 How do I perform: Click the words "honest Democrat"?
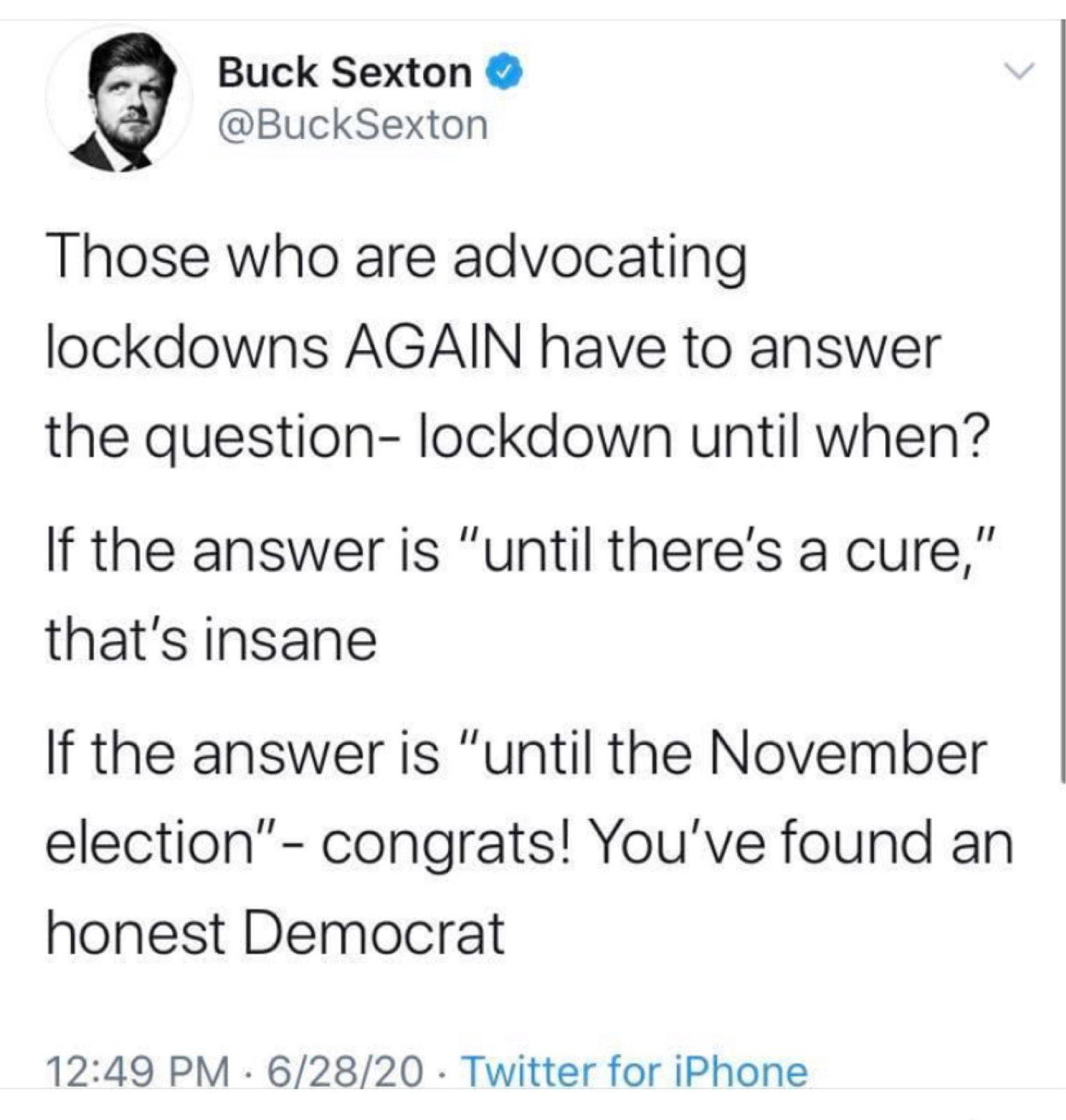pyautogui.click(x=275, y=932)
